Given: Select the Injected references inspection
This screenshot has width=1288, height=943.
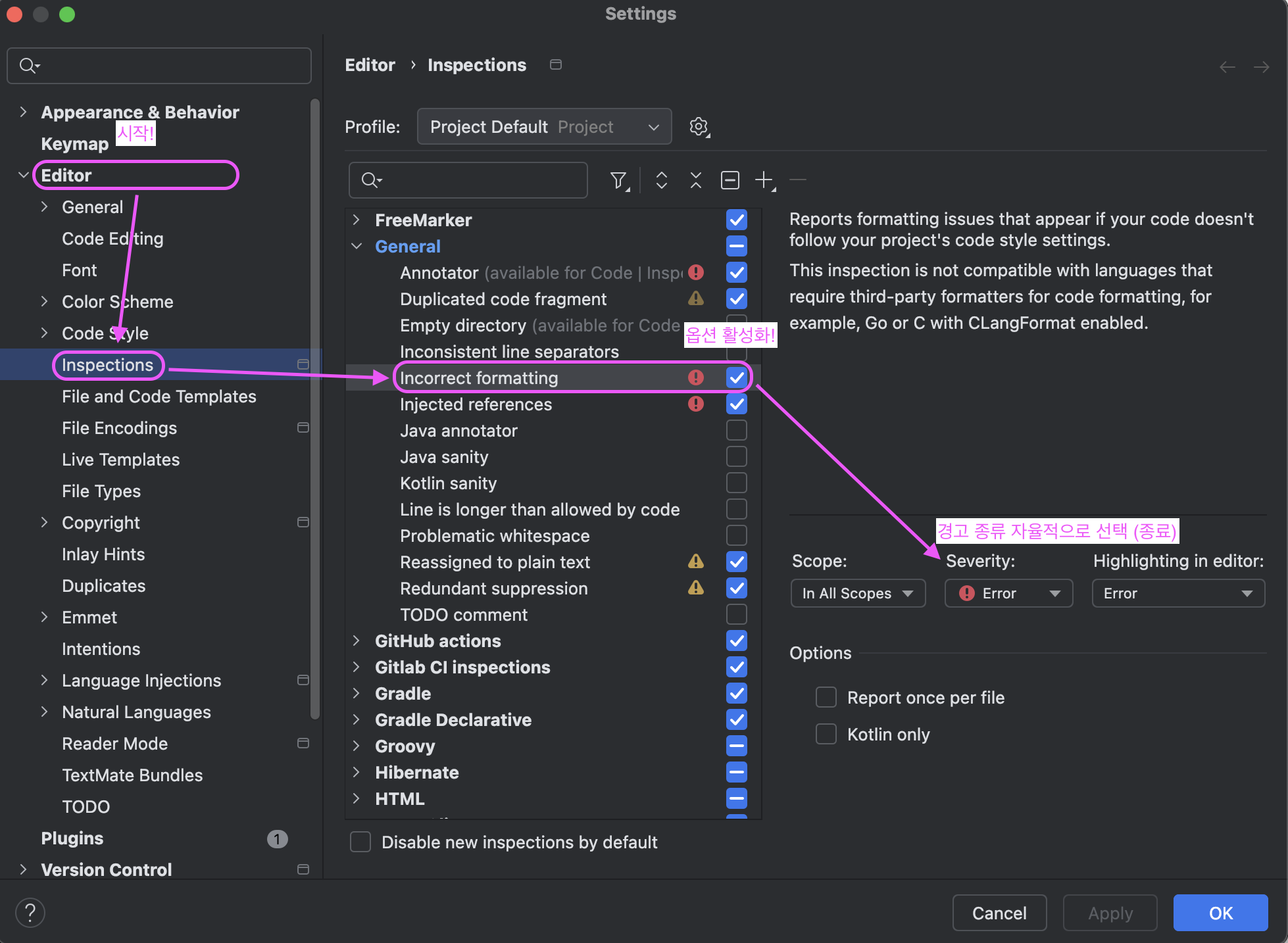Looking at the screenshot, I should click(476, 404).
